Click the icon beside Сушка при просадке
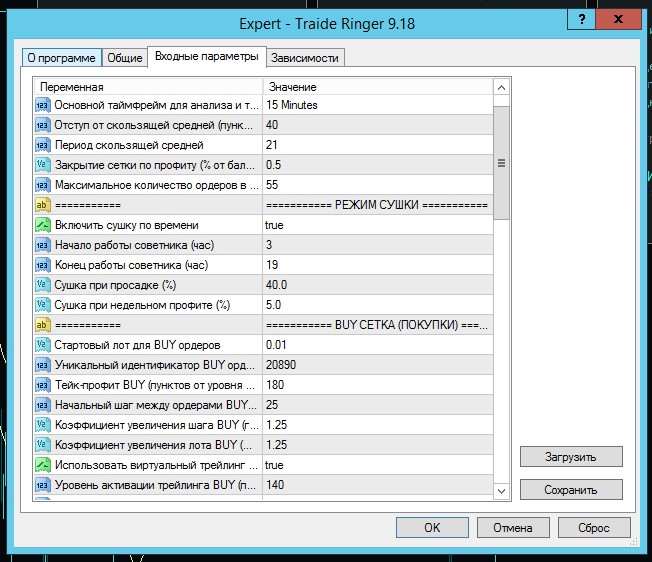 coord(42,285)
